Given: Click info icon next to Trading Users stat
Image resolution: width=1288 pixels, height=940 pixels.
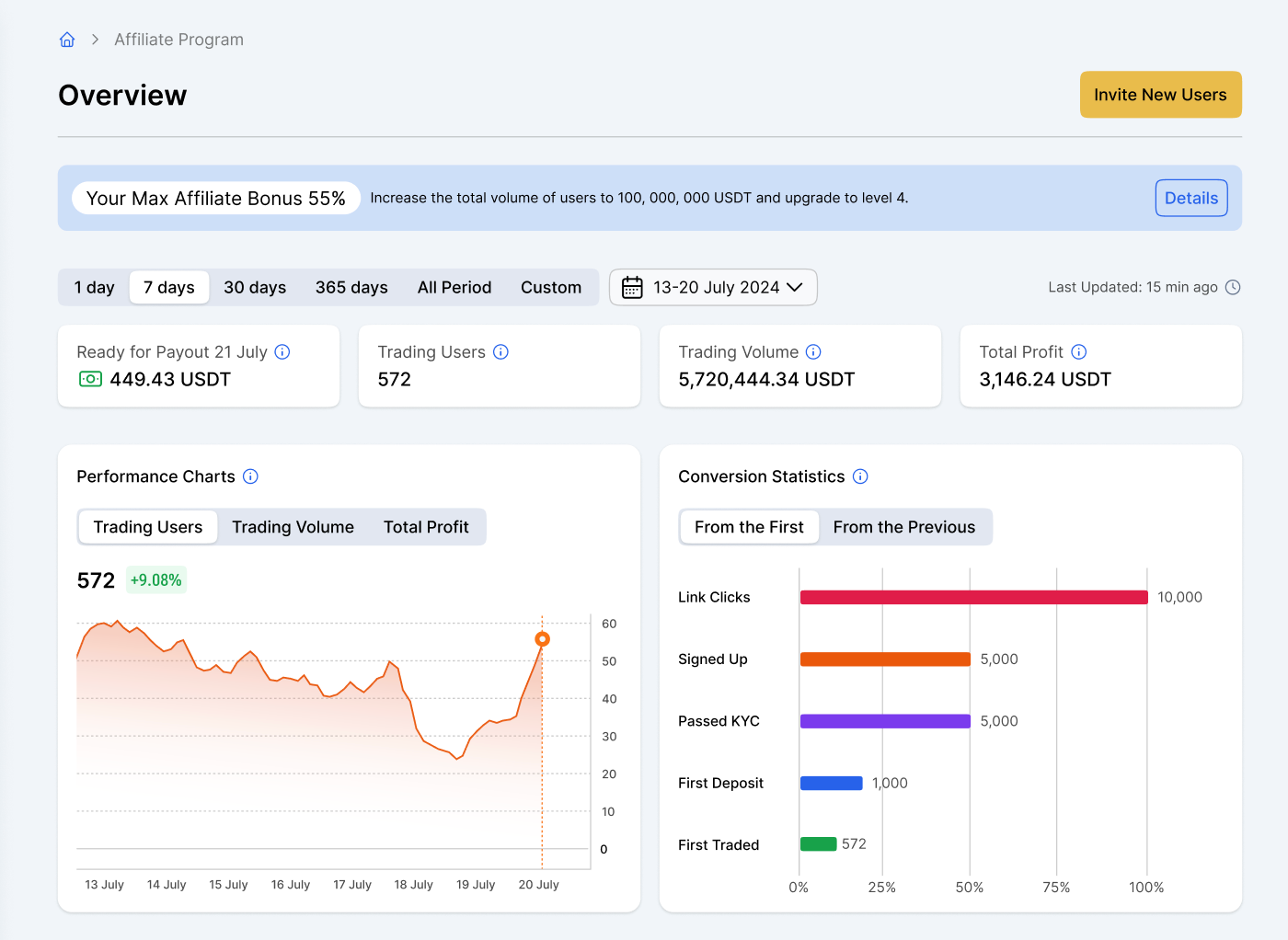Looking at the screenshot, I should [500, 351].
